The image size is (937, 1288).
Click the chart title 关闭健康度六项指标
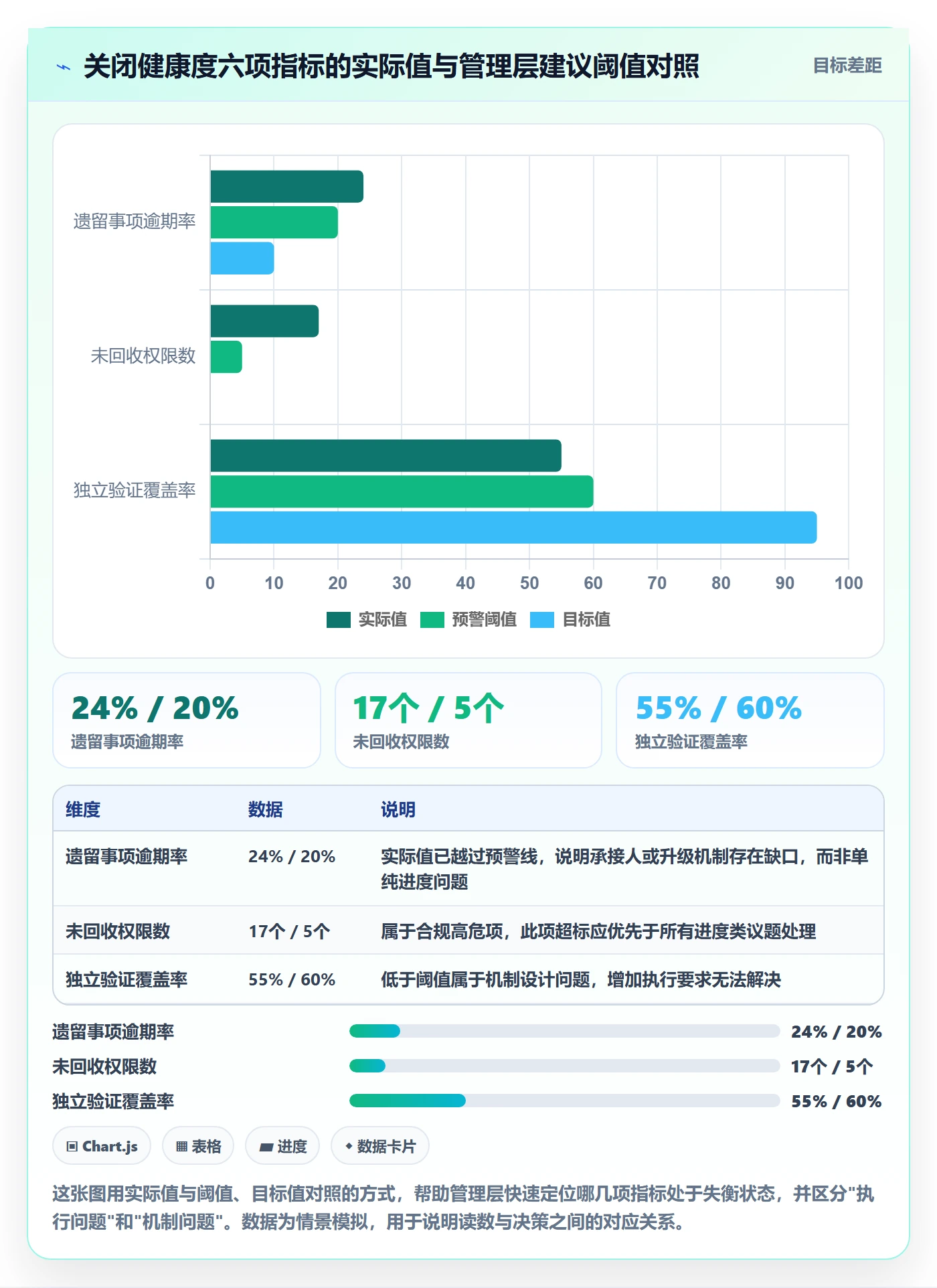click(392, 66)
